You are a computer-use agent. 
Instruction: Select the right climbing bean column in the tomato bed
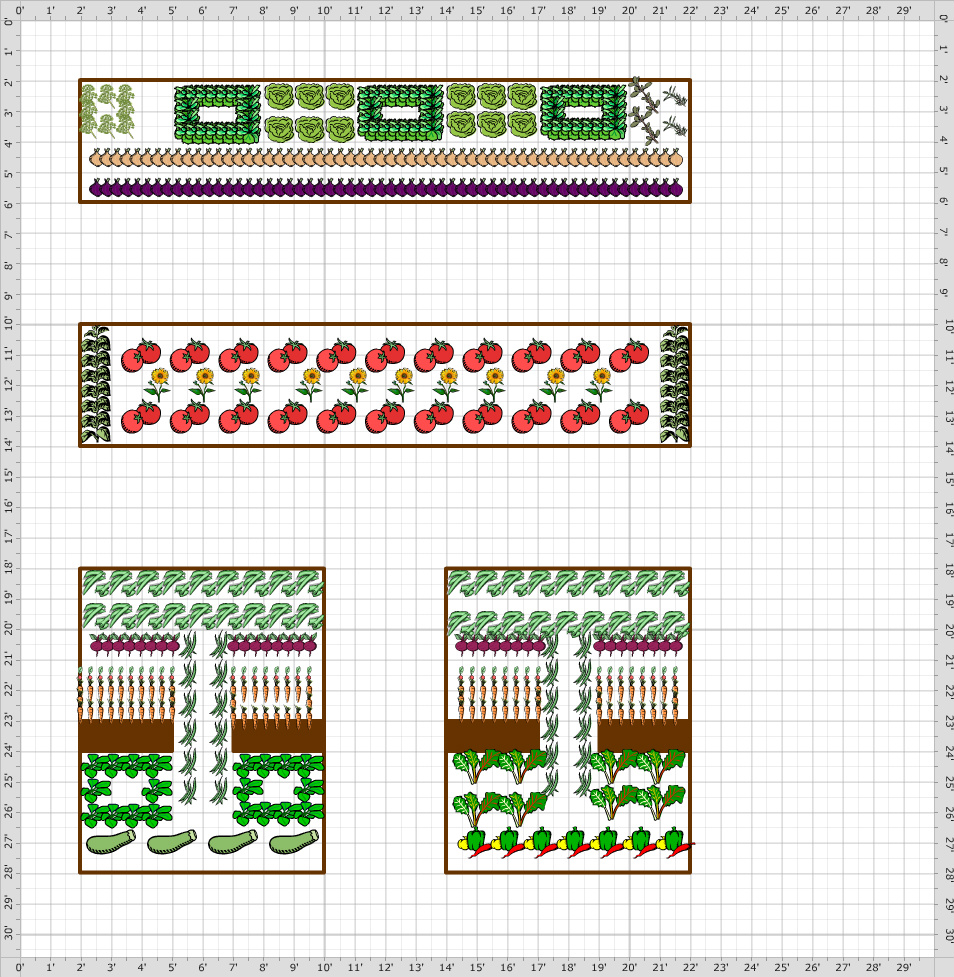674,384
